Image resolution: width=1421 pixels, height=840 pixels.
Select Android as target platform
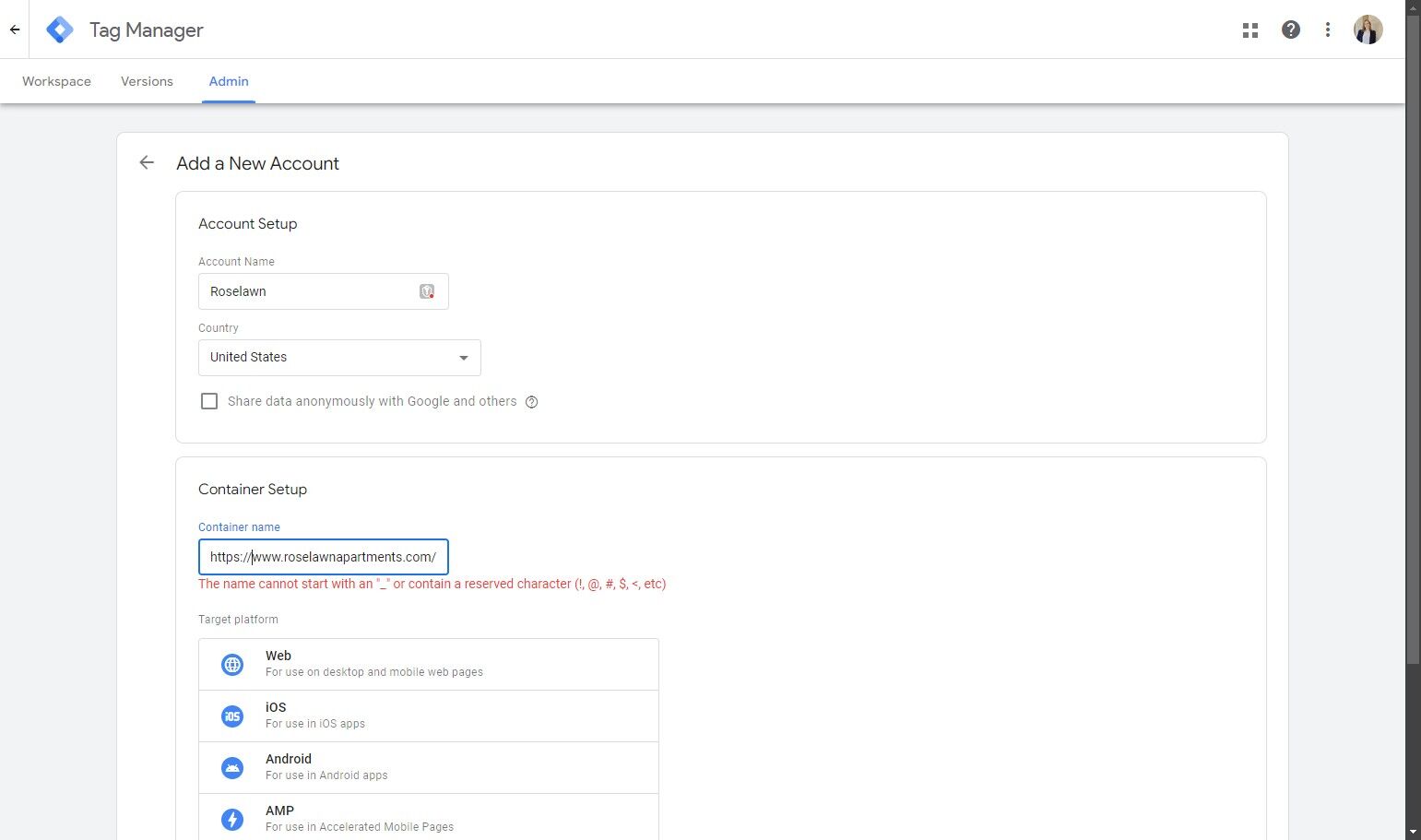tap(429, 767)
